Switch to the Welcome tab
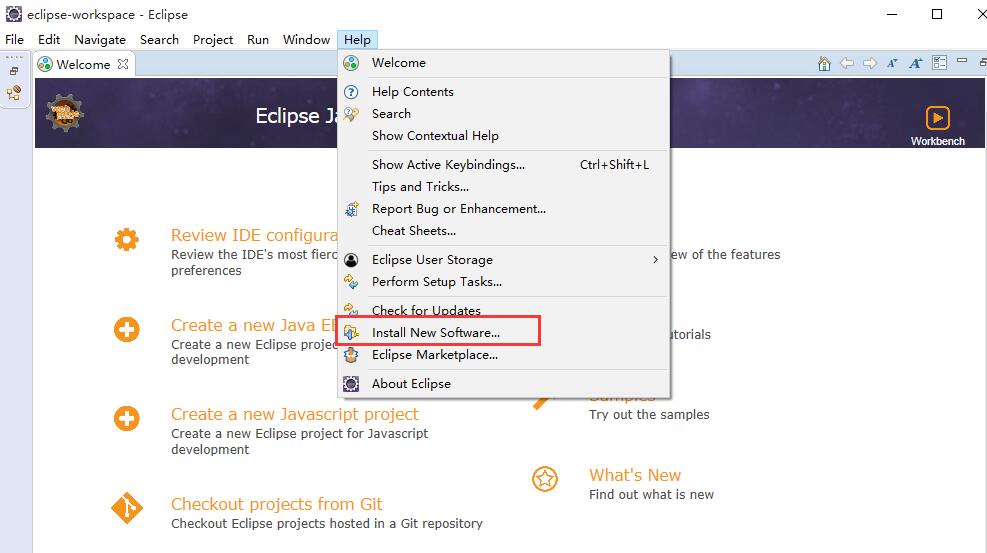987x553 pixels. coord(83,64)
